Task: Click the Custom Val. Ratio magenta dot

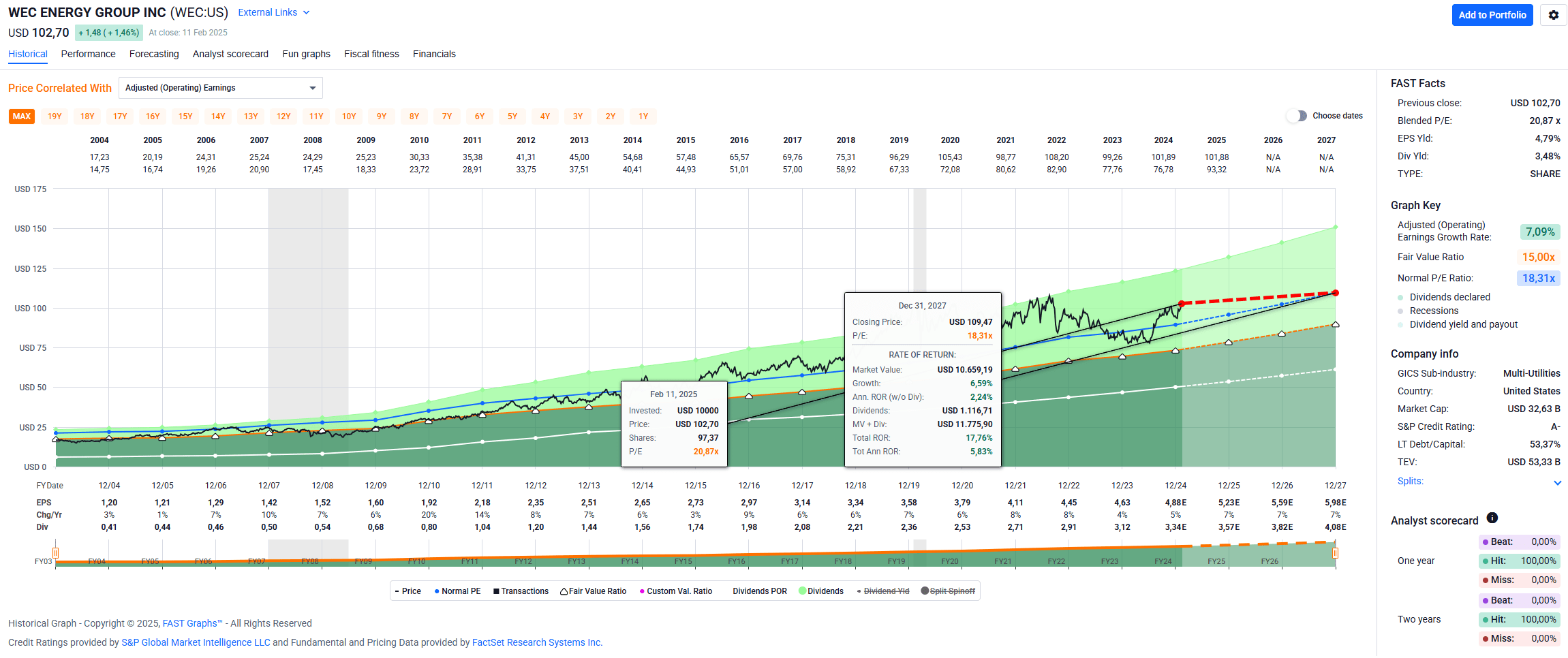Action: [642, 591]
